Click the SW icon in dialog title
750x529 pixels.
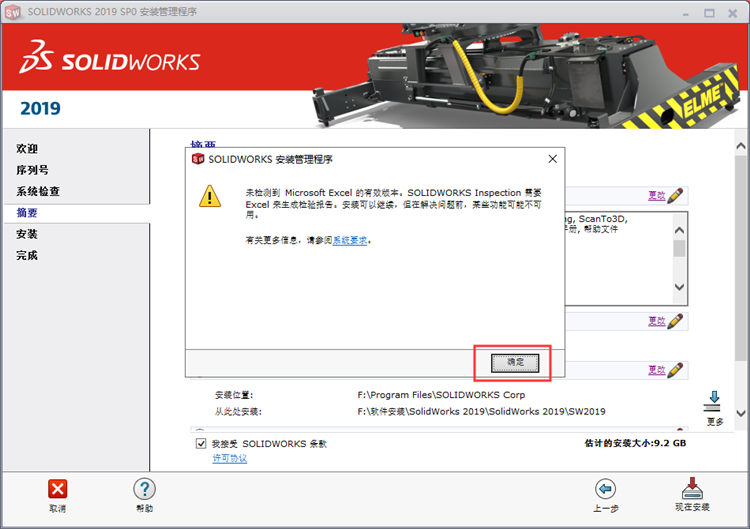pyautogui.click(x=198, y=159)
